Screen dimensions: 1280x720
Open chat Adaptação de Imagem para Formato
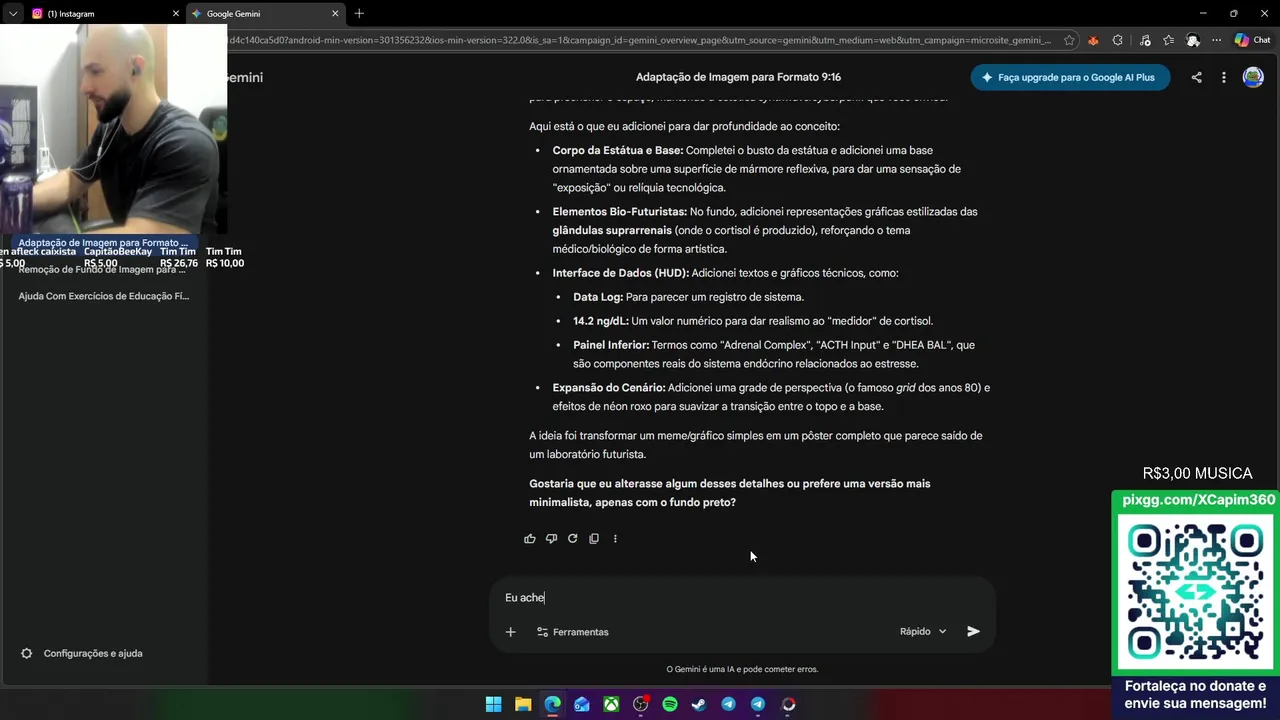tap(103, 243)
